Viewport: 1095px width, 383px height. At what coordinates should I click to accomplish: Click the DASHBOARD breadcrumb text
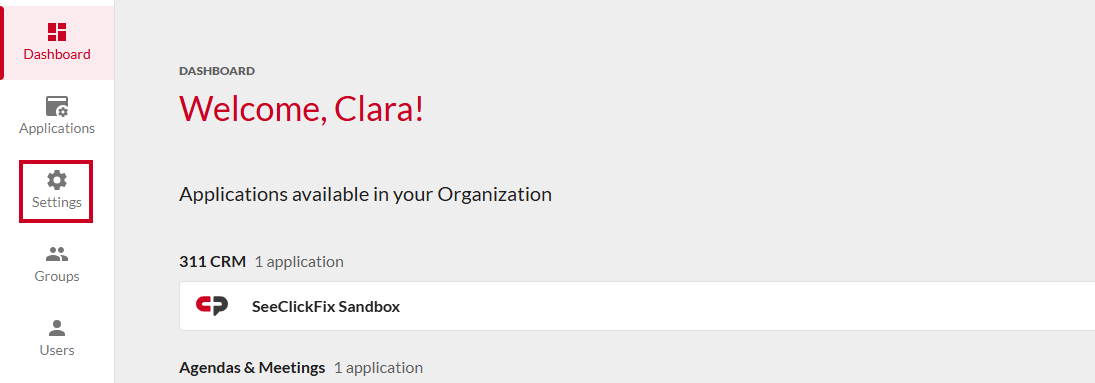tap(217, 71)
